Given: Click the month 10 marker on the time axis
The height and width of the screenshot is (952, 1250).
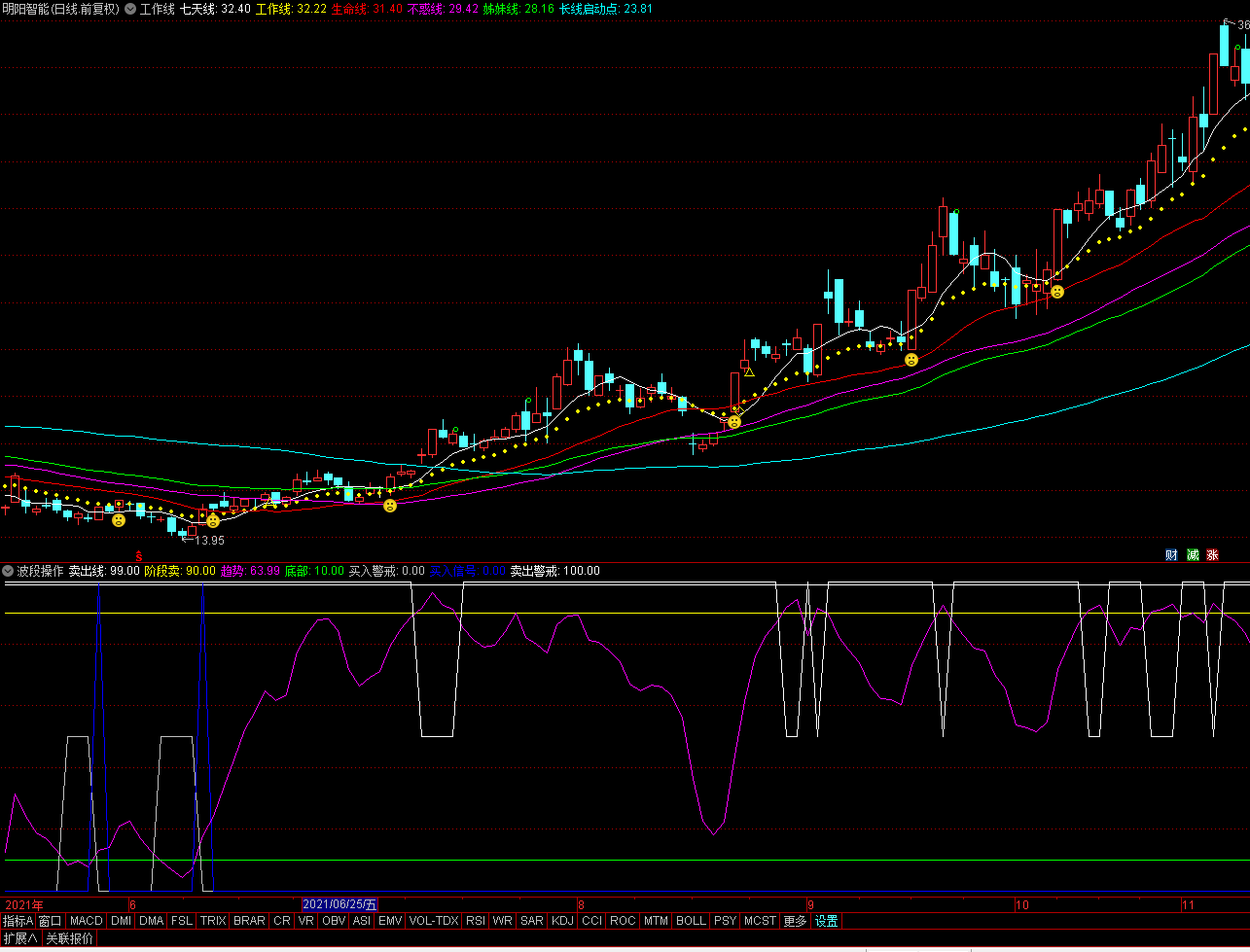Looking at the screenshot, I should (1021, 905).
